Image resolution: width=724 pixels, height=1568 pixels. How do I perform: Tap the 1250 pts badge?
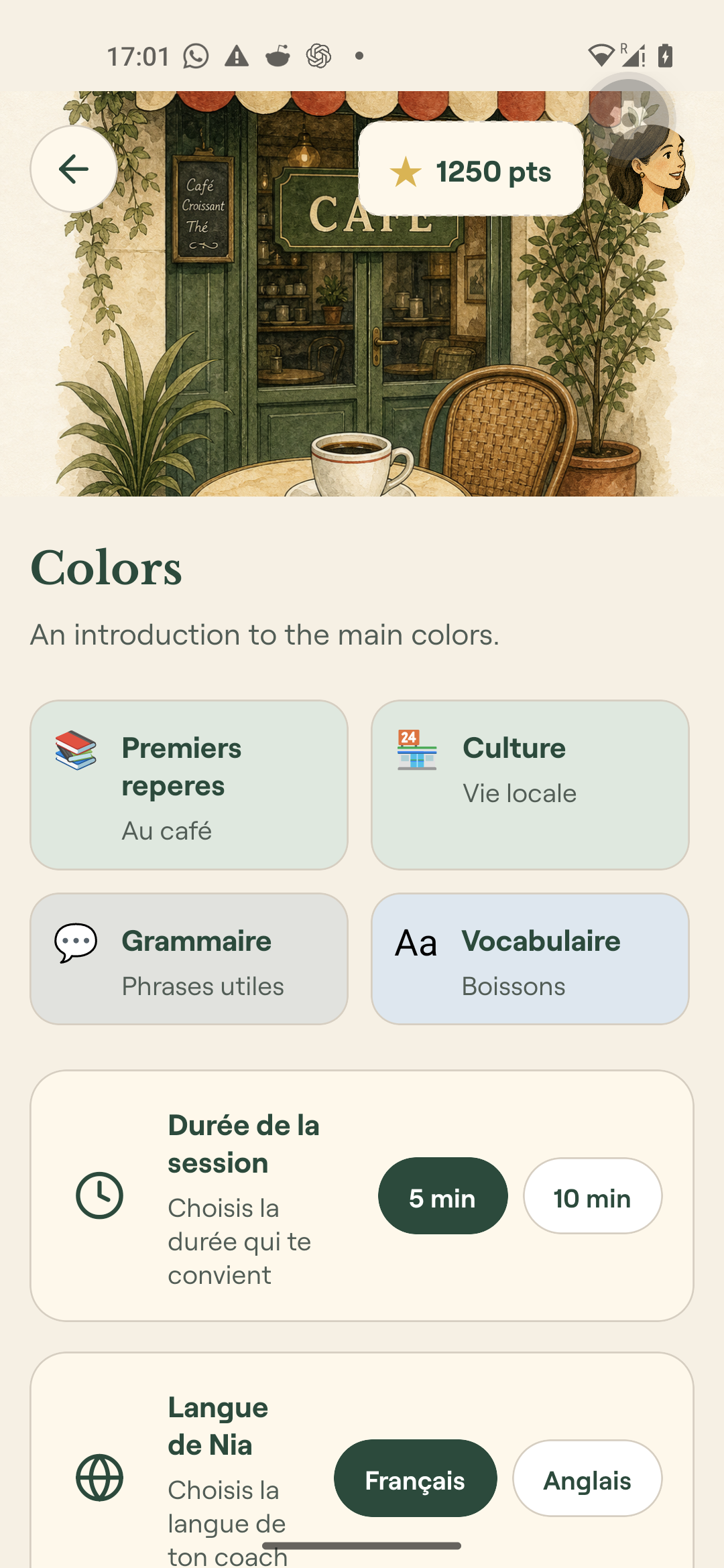471,169
